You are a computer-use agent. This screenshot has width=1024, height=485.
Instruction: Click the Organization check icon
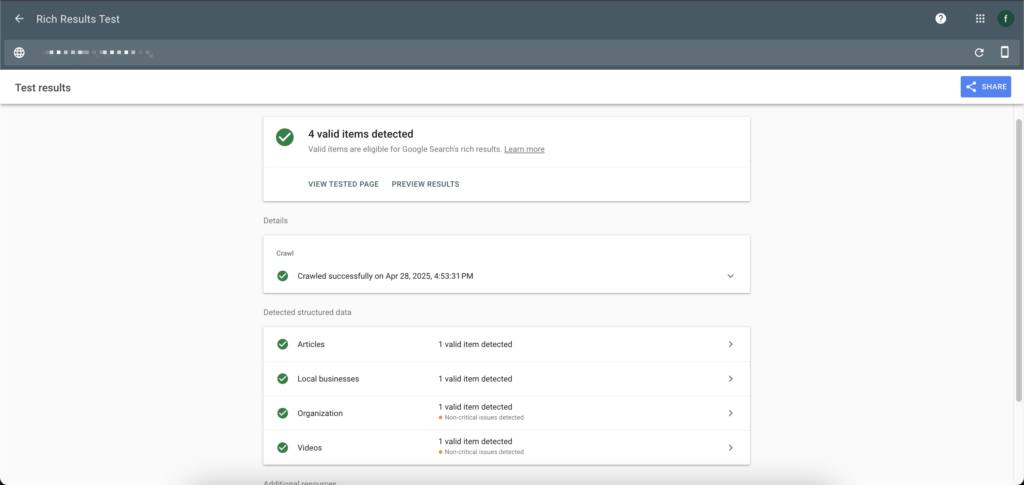point(283,413)
